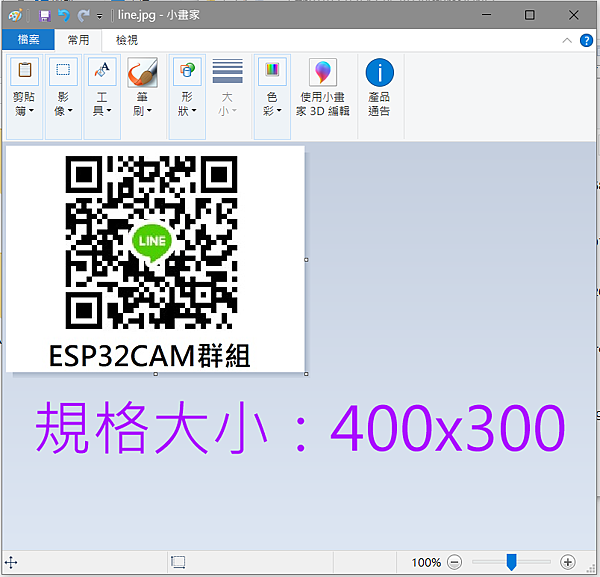Open the 檔案 file menu
The image size is (600, 577).
pos(28,39)
